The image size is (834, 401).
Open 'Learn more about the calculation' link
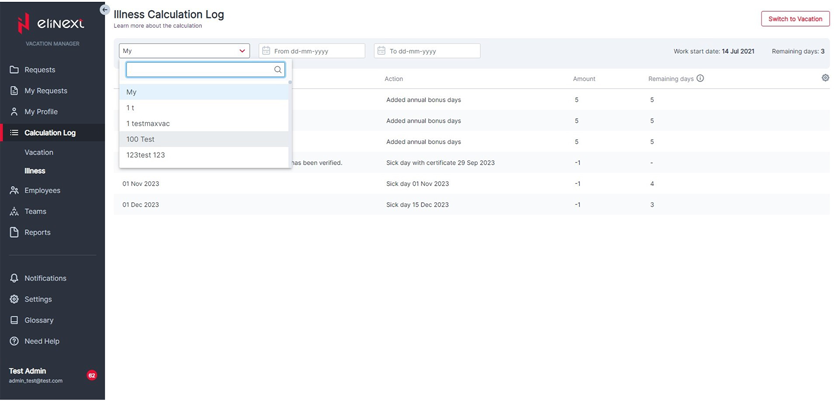coord(158,26)
